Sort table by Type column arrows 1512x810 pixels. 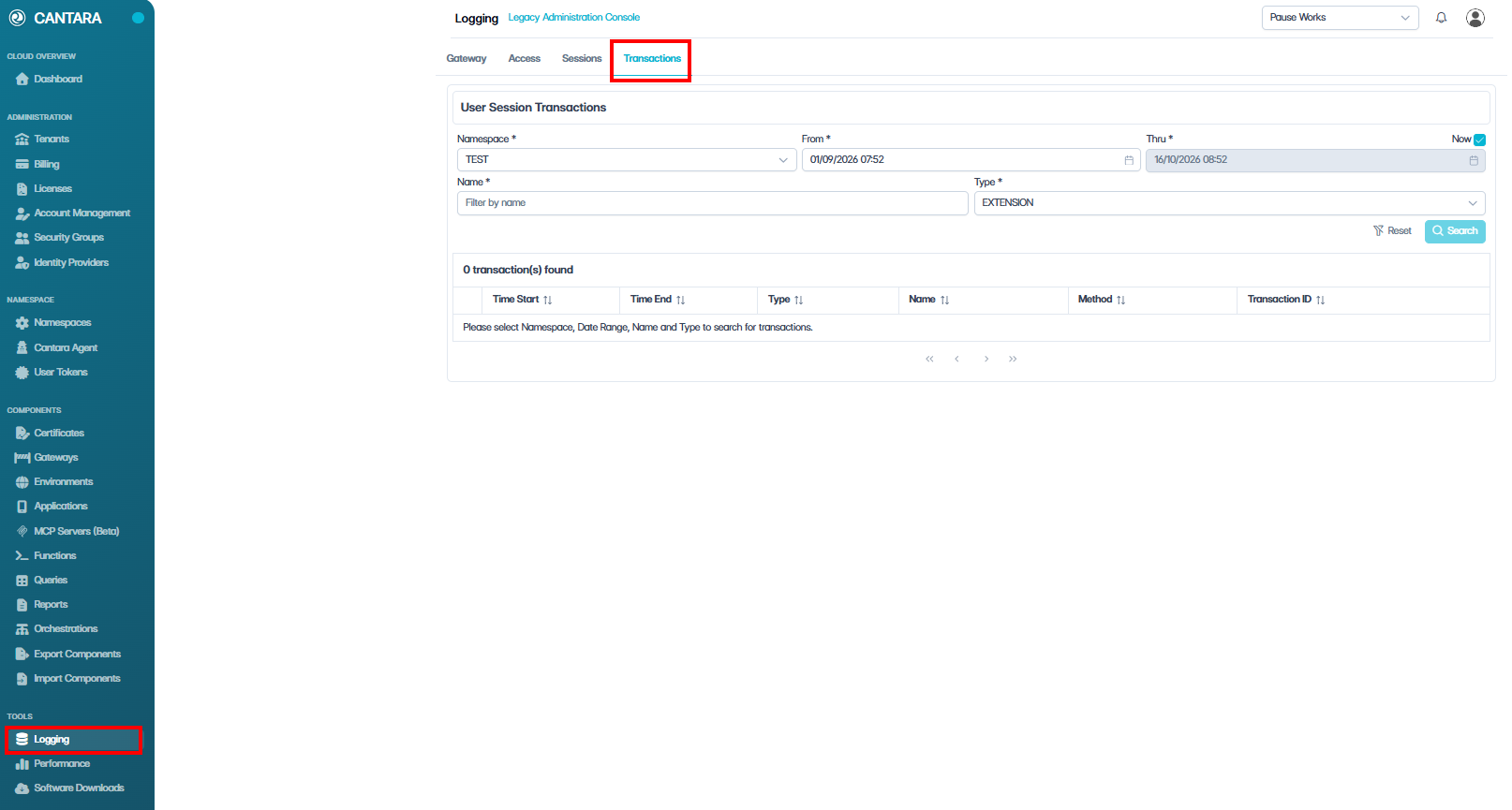click(x=798, y=300)
